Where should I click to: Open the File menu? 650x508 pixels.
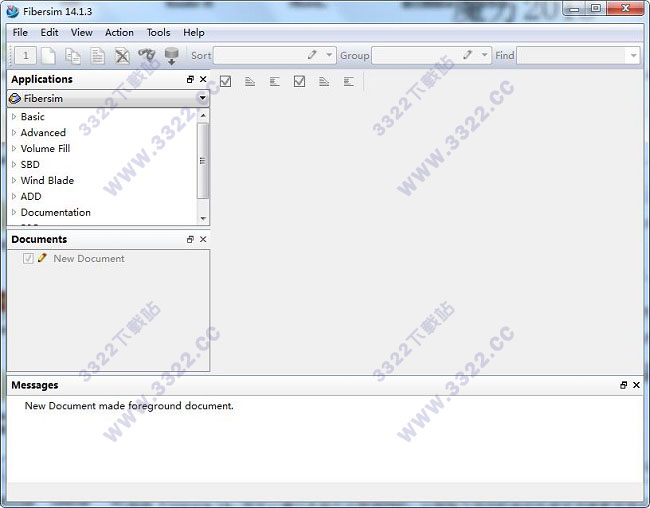click(20, 32)
